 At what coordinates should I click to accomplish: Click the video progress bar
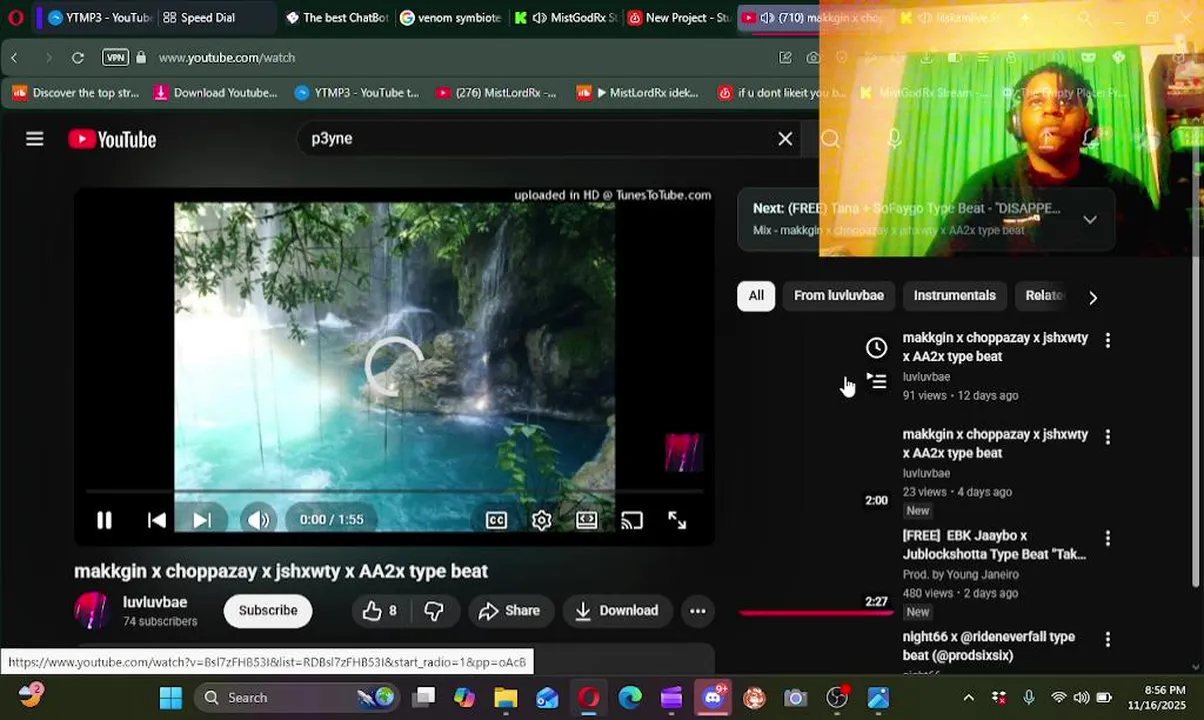pos(394,491)
